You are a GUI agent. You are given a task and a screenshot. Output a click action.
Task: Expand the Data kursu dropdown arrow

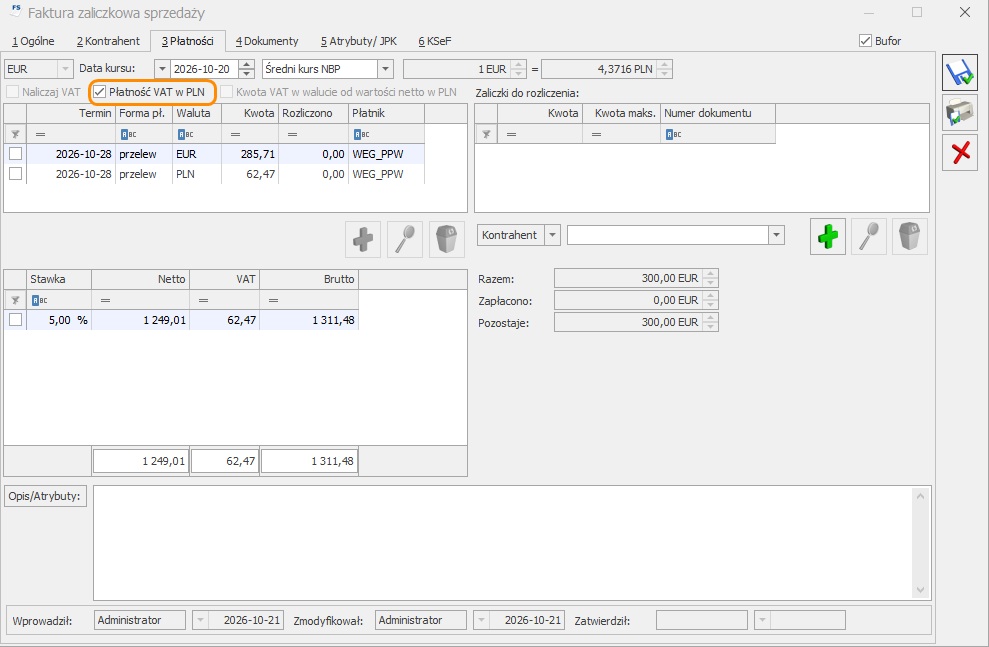click(x=162, y=69)
